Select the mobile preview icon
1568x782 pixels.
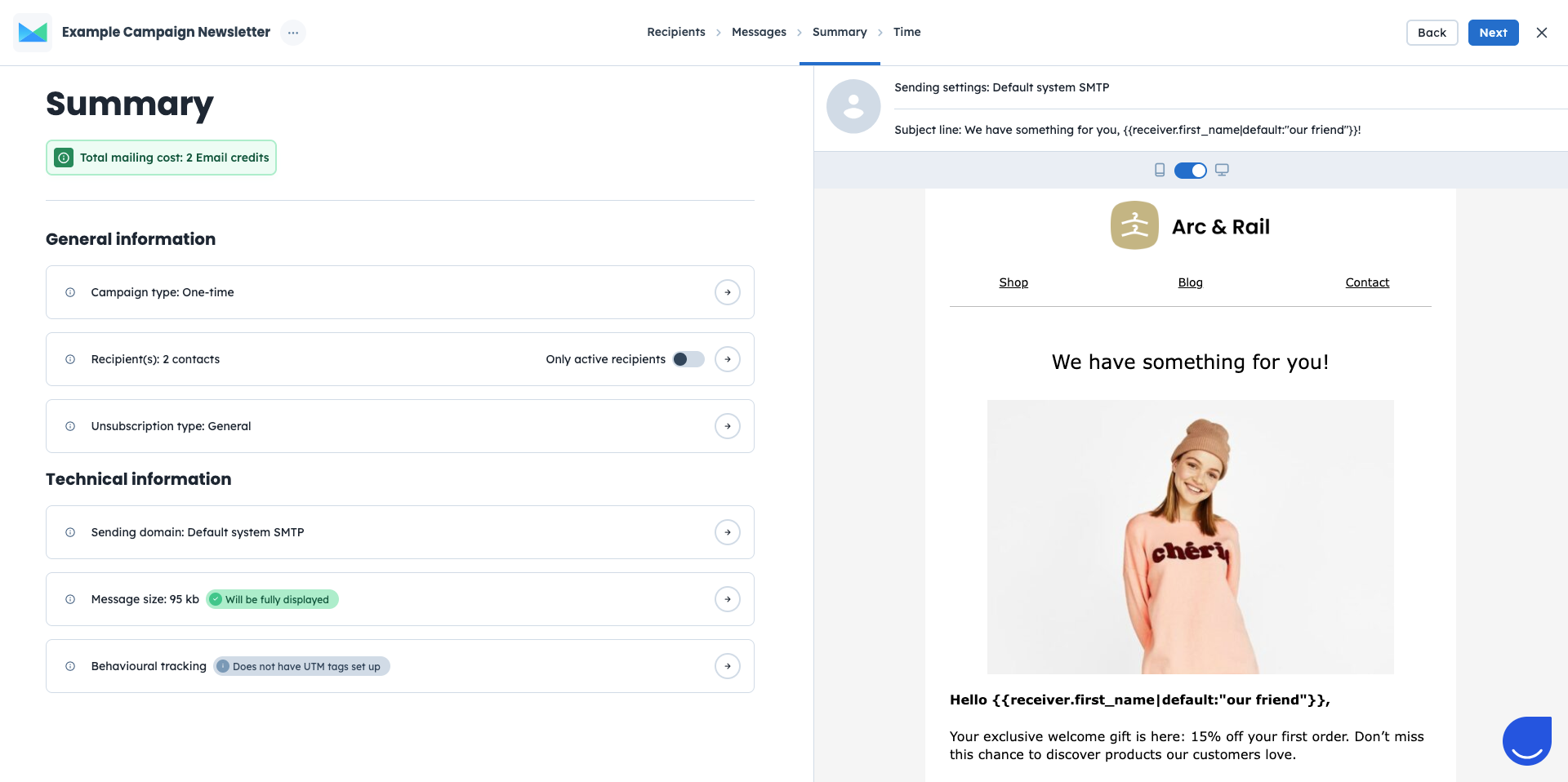click(1160, 170)
